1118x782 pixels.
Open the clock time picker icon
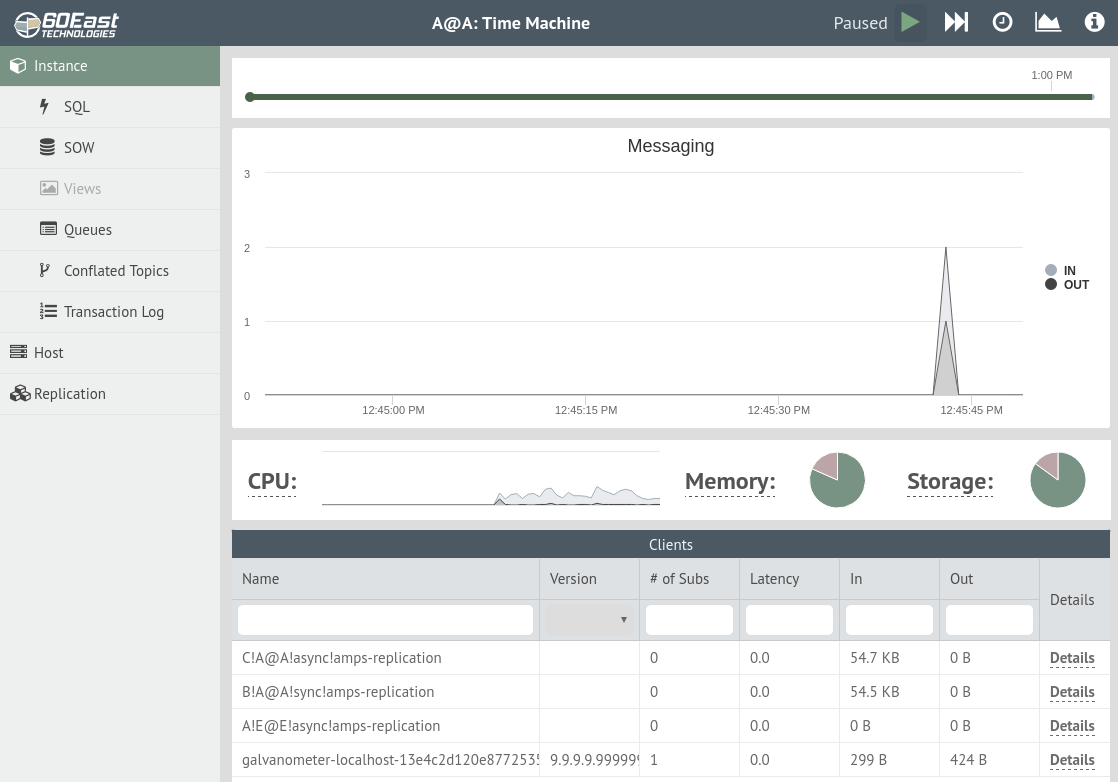tap(1002, 22)
